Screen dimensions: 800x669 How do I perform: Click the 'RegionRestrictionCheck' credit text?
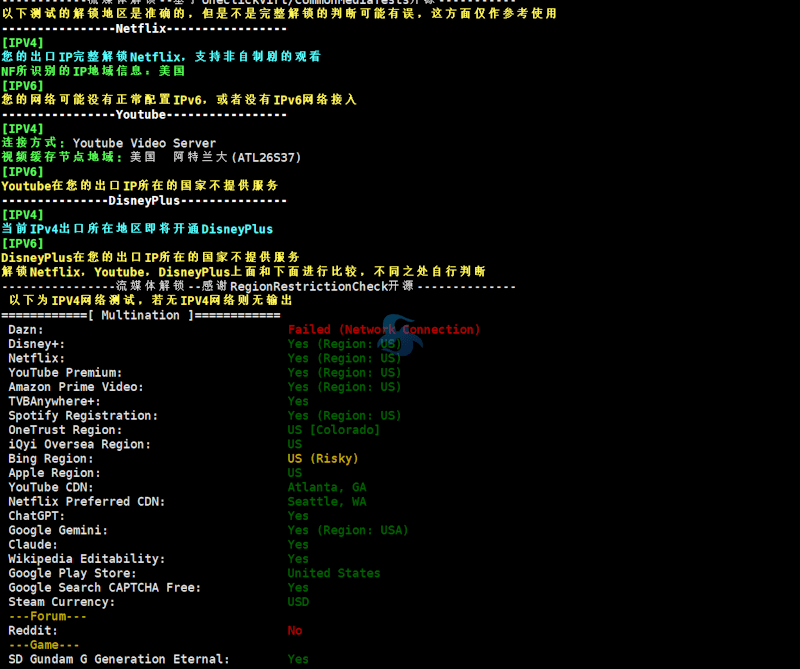point(309,286)
